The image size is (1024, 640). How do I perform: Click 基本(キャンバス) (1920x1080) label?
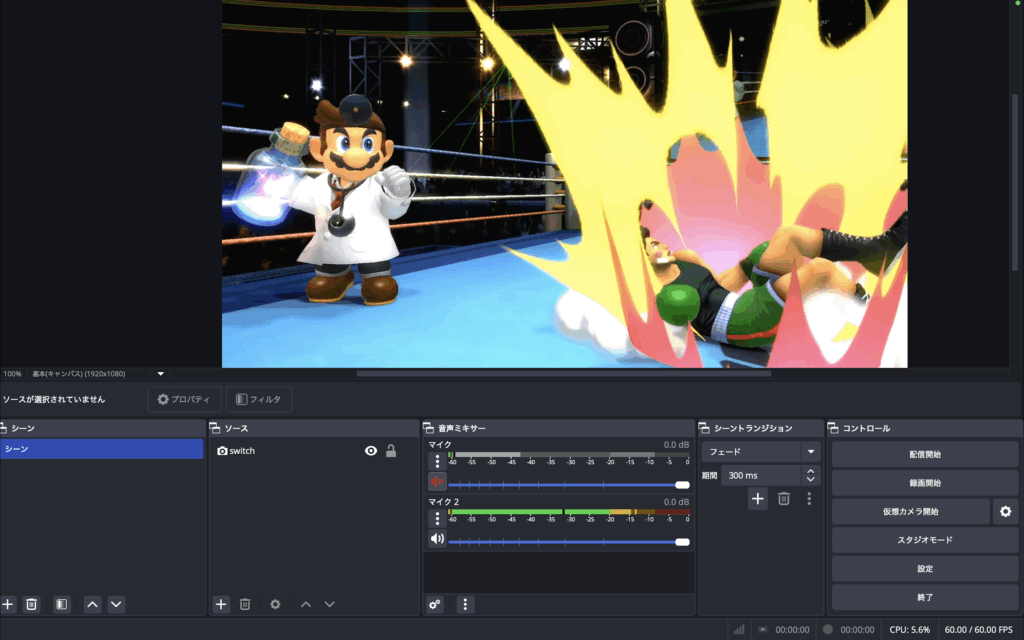tap(79, 374)
